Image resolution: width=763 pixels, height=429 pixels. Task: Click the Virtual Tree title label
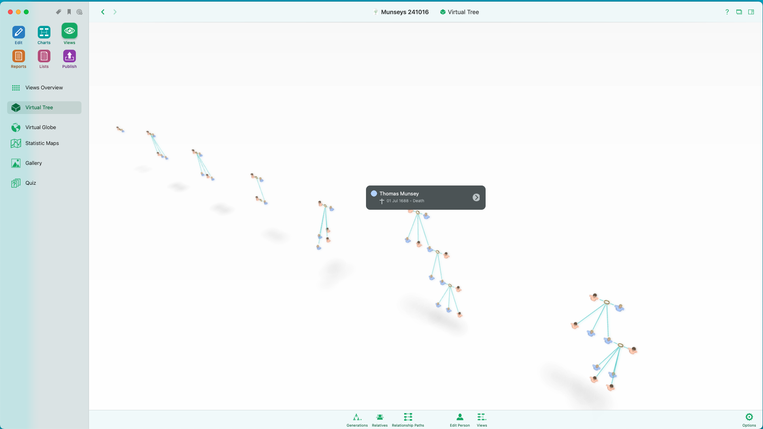(463, 12)
